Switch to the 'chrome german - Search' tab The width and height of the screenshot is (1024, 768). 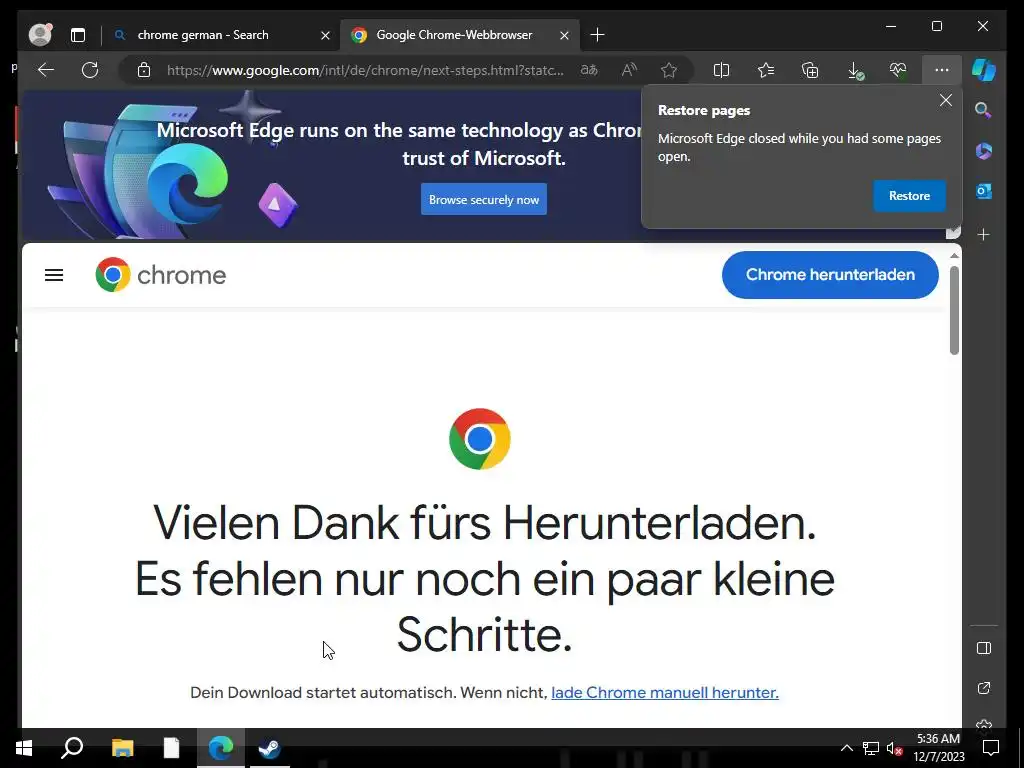pos(202,35)
